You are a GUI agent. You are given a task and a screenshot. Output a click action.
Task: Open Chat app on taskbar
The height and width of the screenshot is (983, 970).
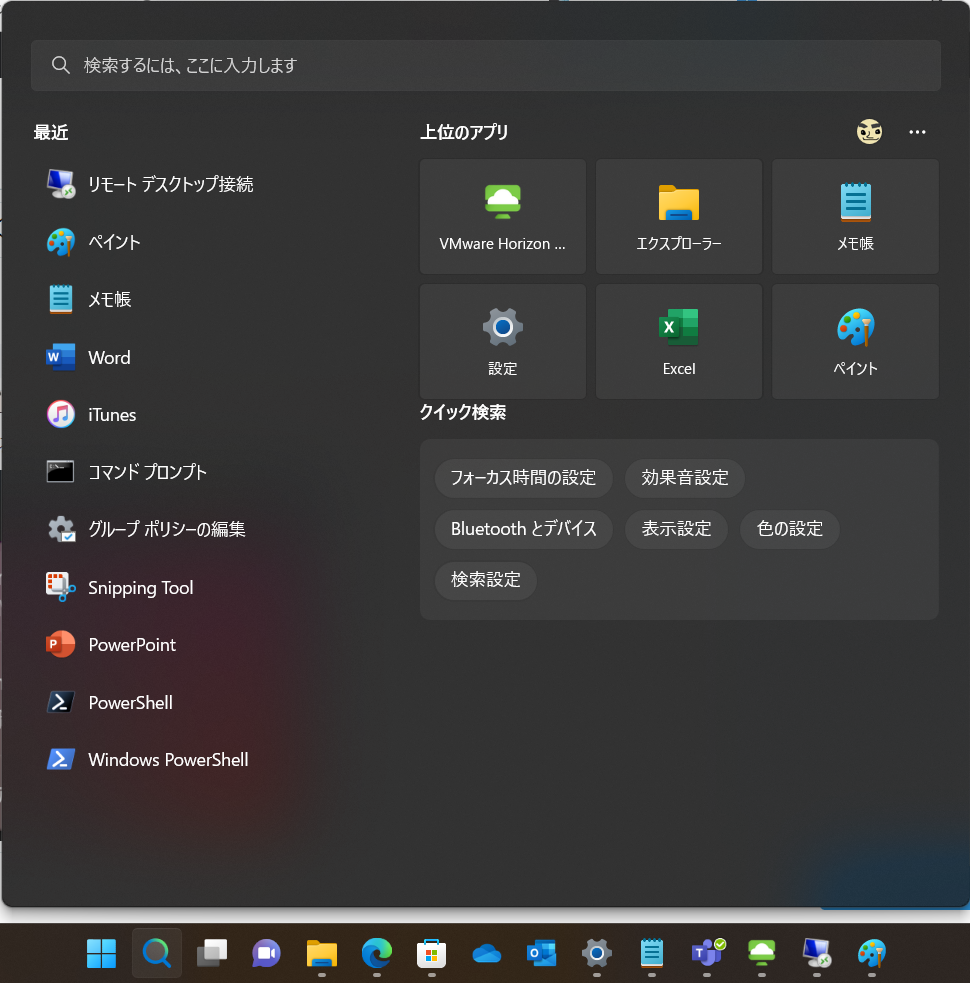[x=266, y=953]
